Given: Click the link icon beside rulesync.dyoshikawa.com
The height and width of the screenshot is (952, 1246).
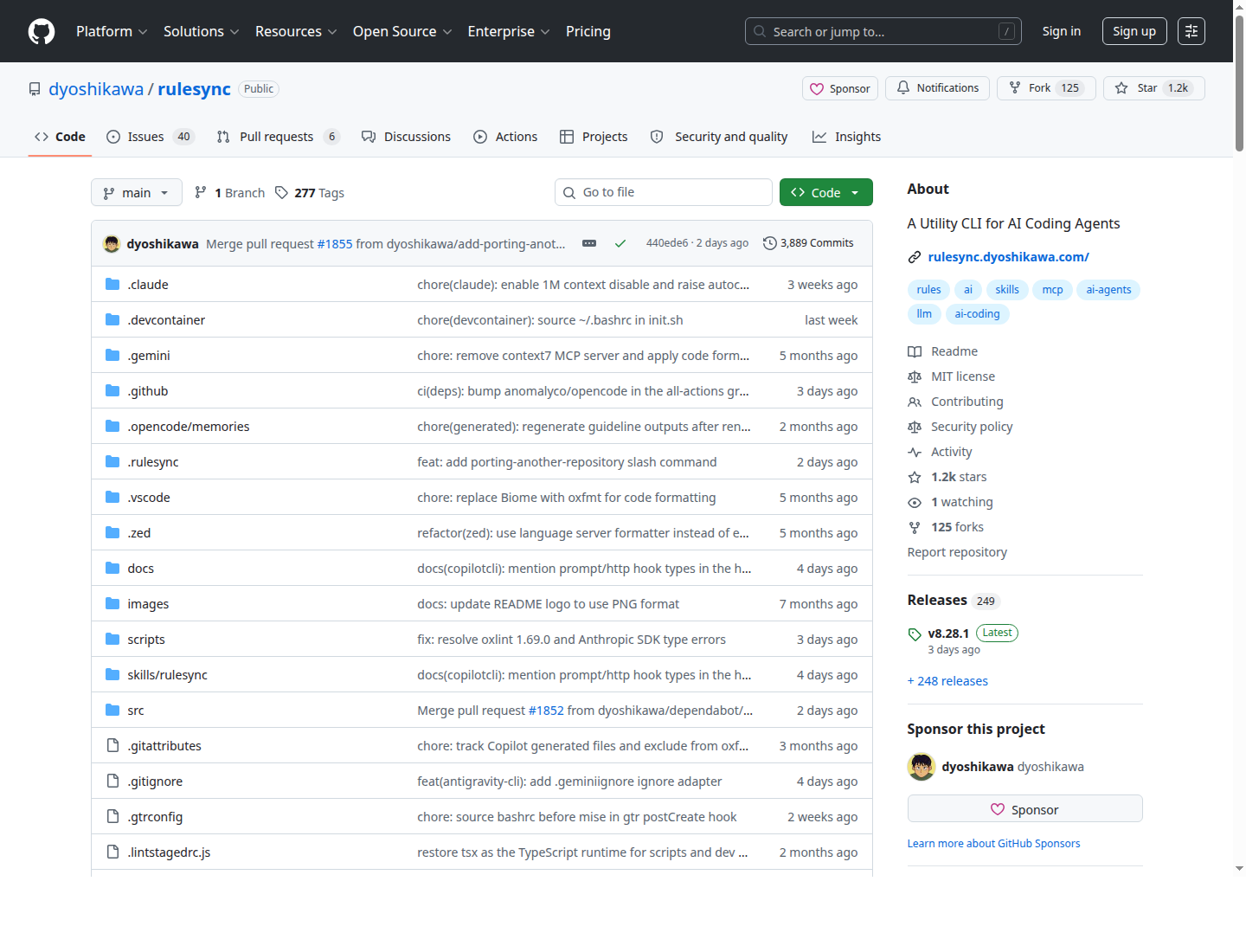Looking at the screenshot, I should click(915, 257).
